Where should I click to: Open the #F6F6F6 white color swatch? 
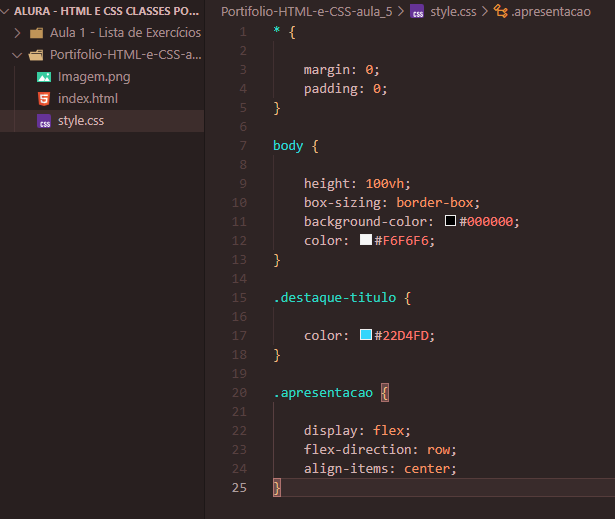click(366, 240)
